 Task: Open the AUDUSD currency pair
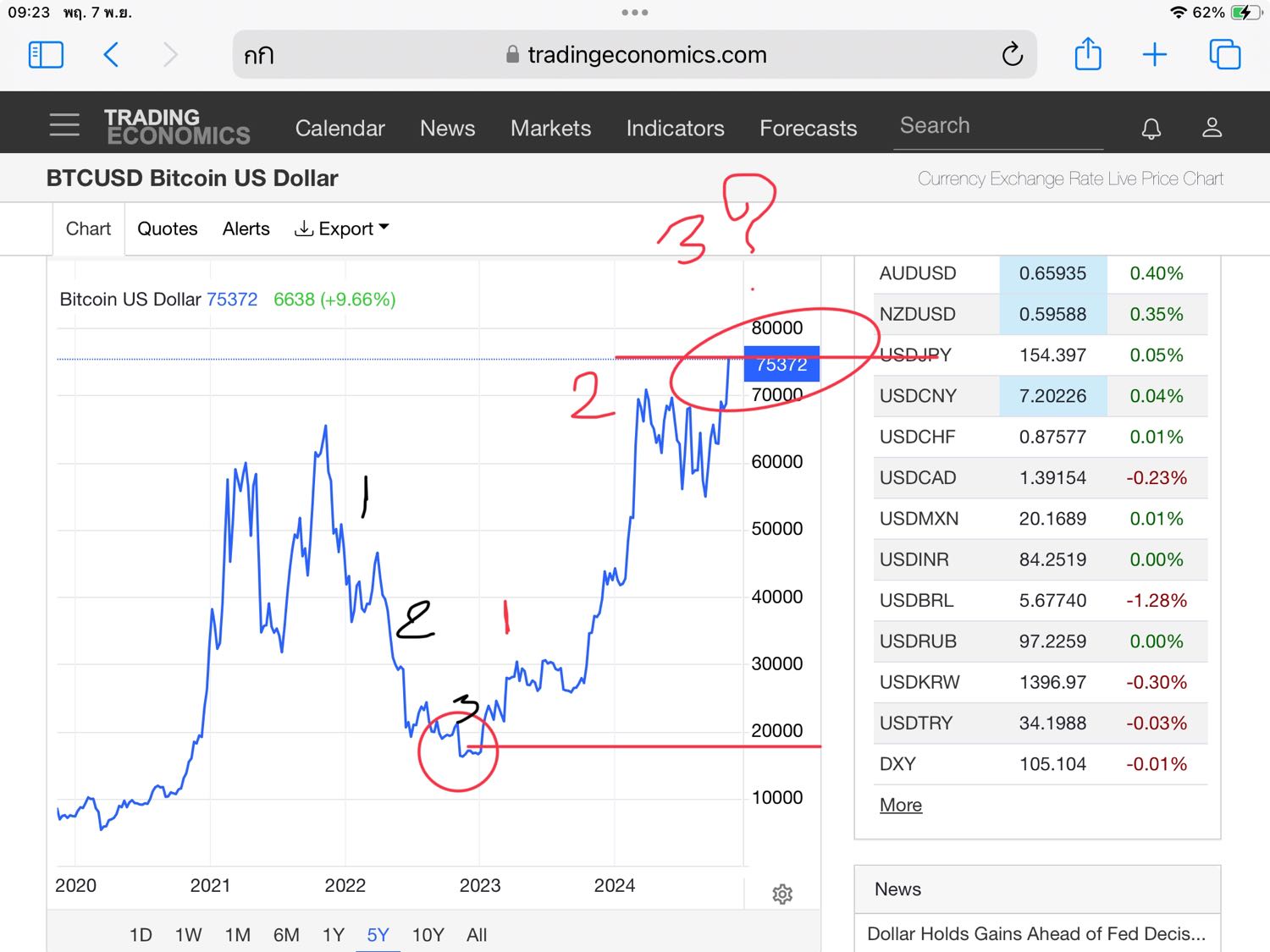pyautogui.click(x=918, y=273)
